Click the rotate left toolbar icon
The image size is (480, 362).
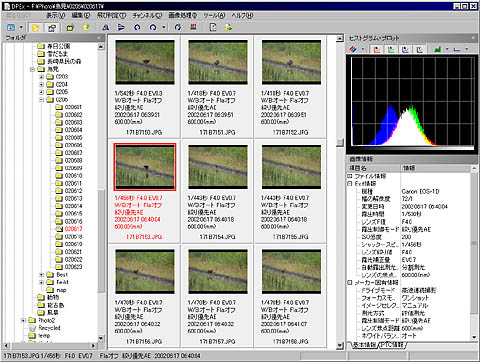(137, 27)
